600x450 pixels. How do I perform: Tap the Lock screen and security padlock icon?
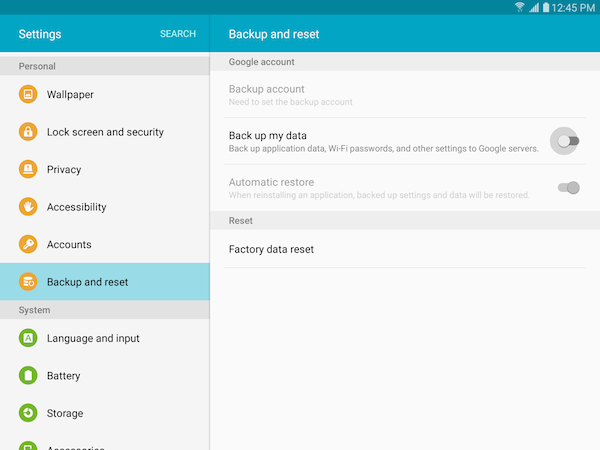click(x=28, y=132)
